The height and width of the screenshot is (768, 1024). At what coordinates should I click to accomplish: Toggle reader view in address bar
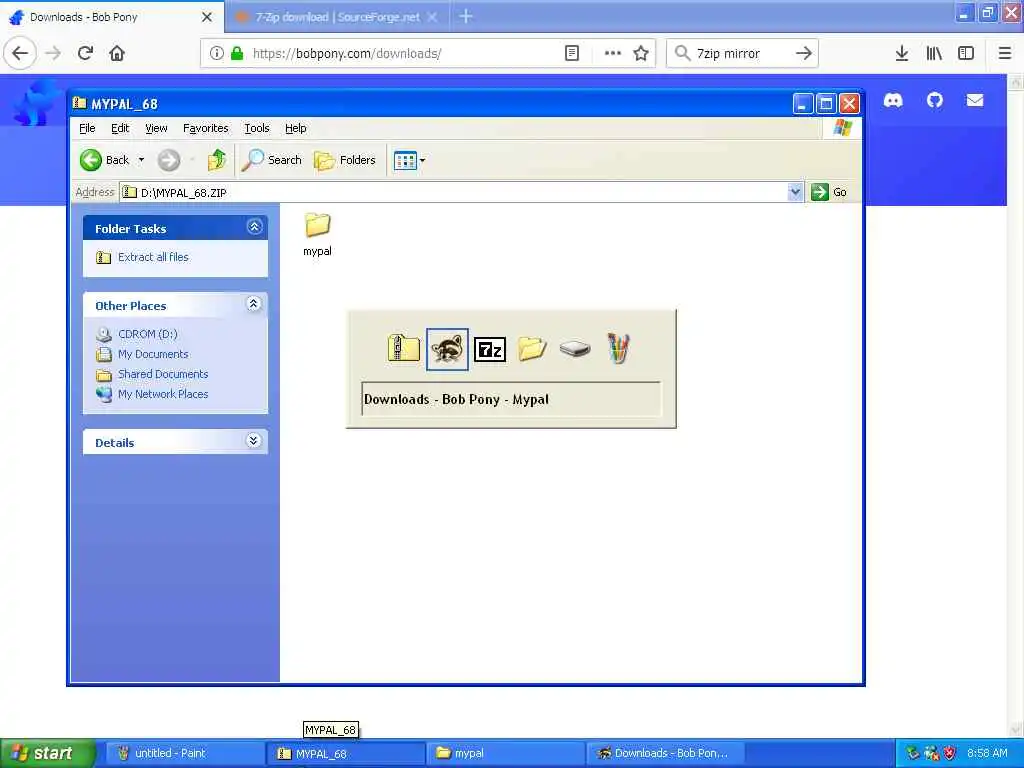[x=571, y=53]
